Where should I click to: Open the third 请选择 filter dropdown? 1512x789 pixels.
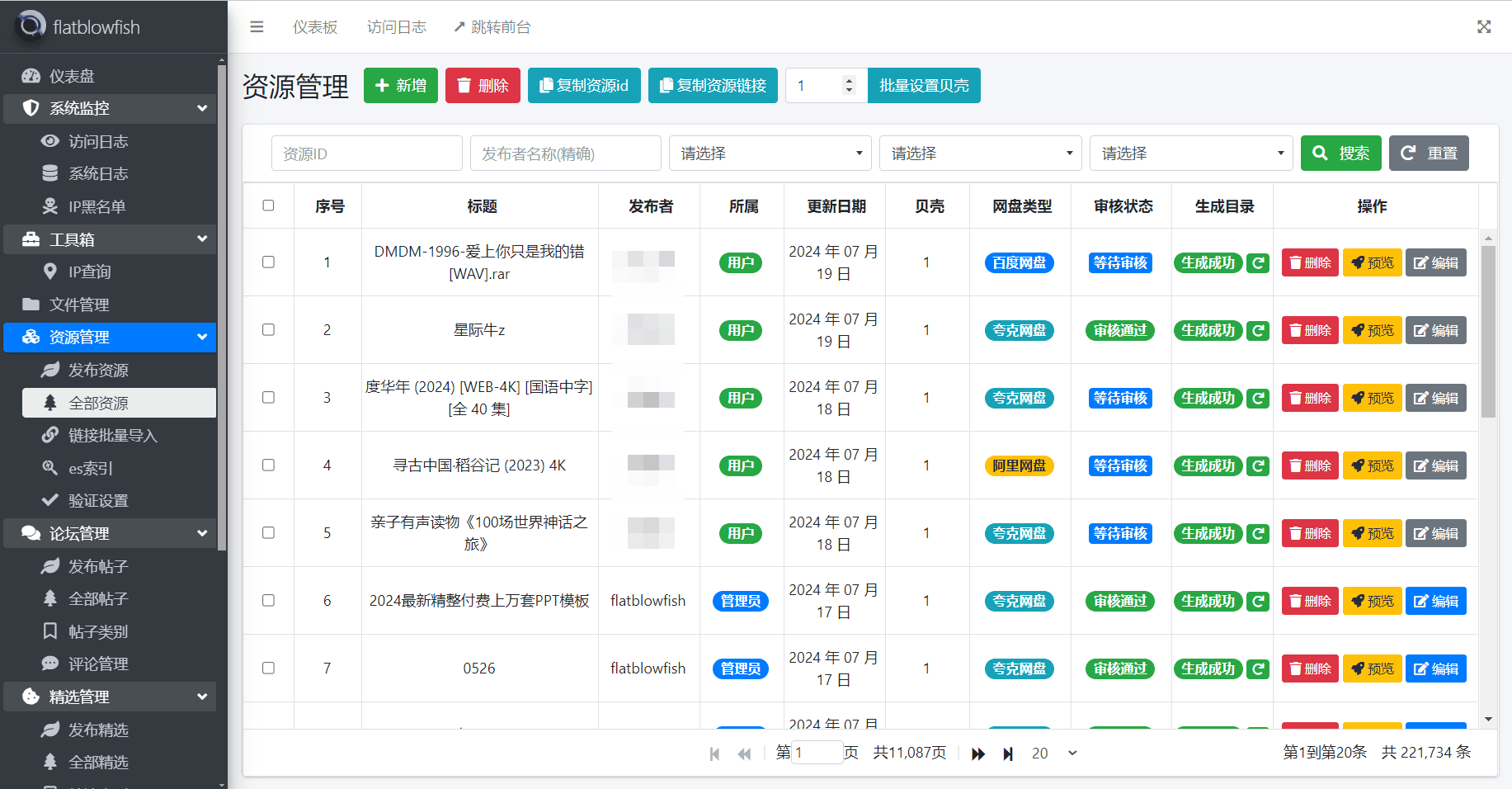coord(1191,154)
